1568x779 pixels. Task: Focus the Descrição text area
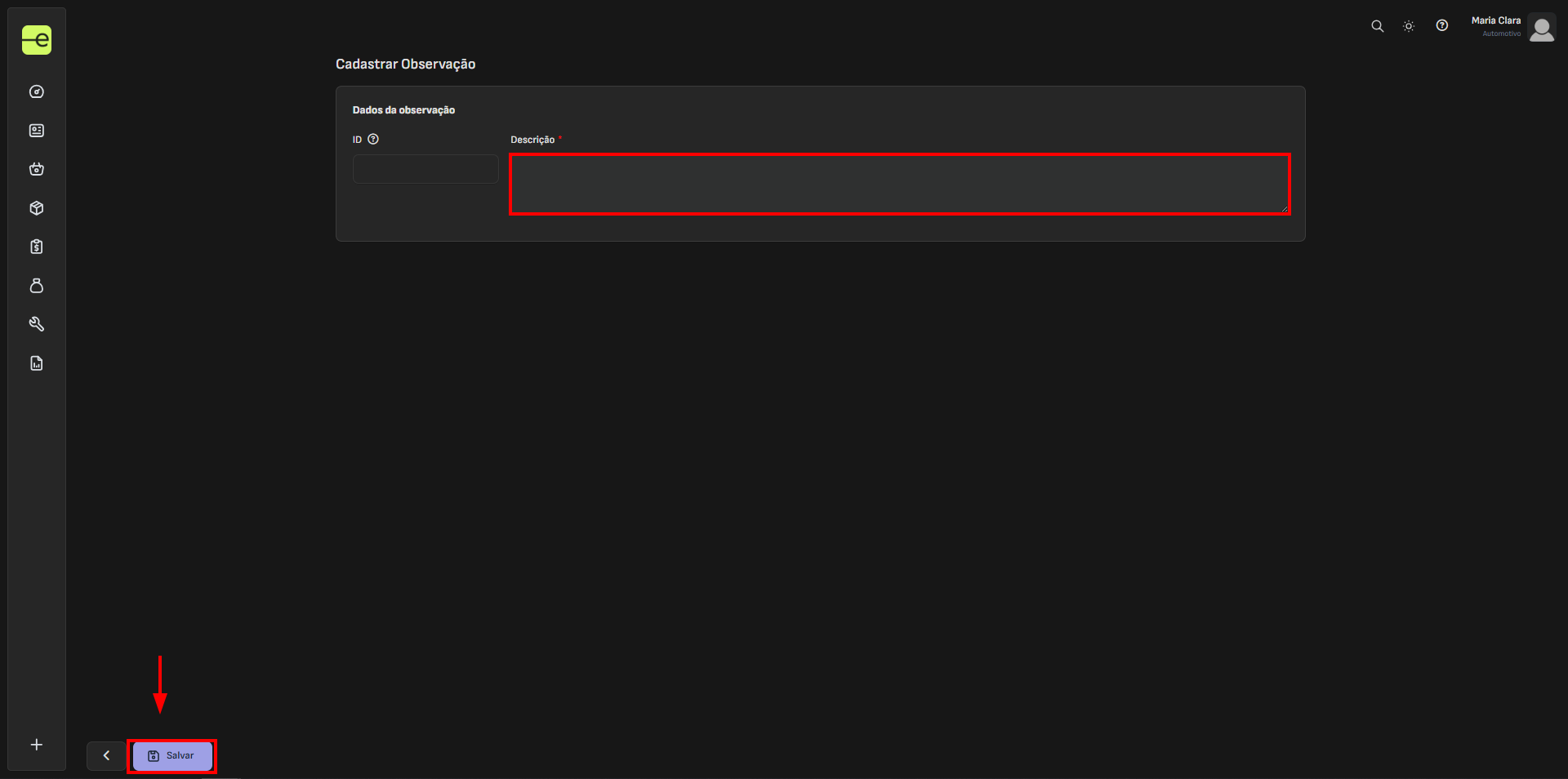899,184
